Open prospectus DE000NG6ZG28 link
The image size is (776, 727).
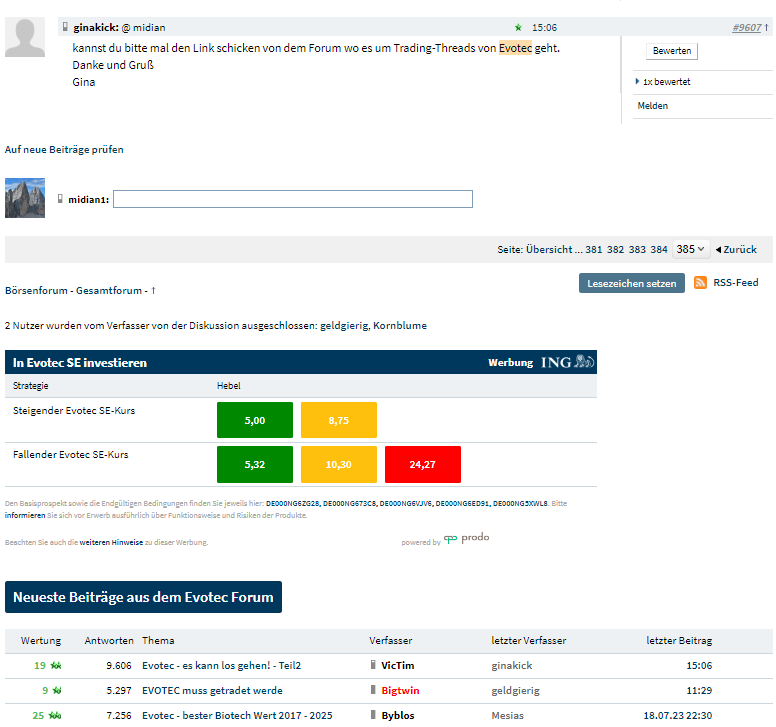point(292,503)
